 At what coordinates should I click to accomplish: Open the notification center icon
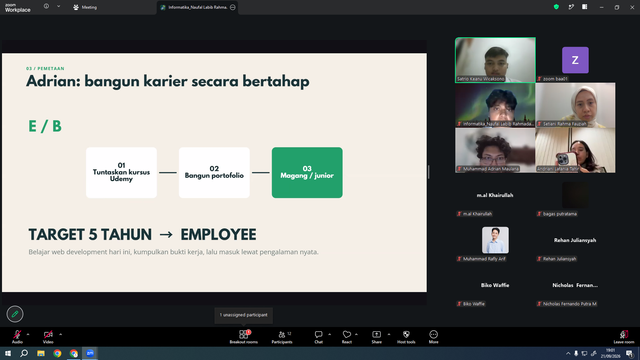point(629,353)
